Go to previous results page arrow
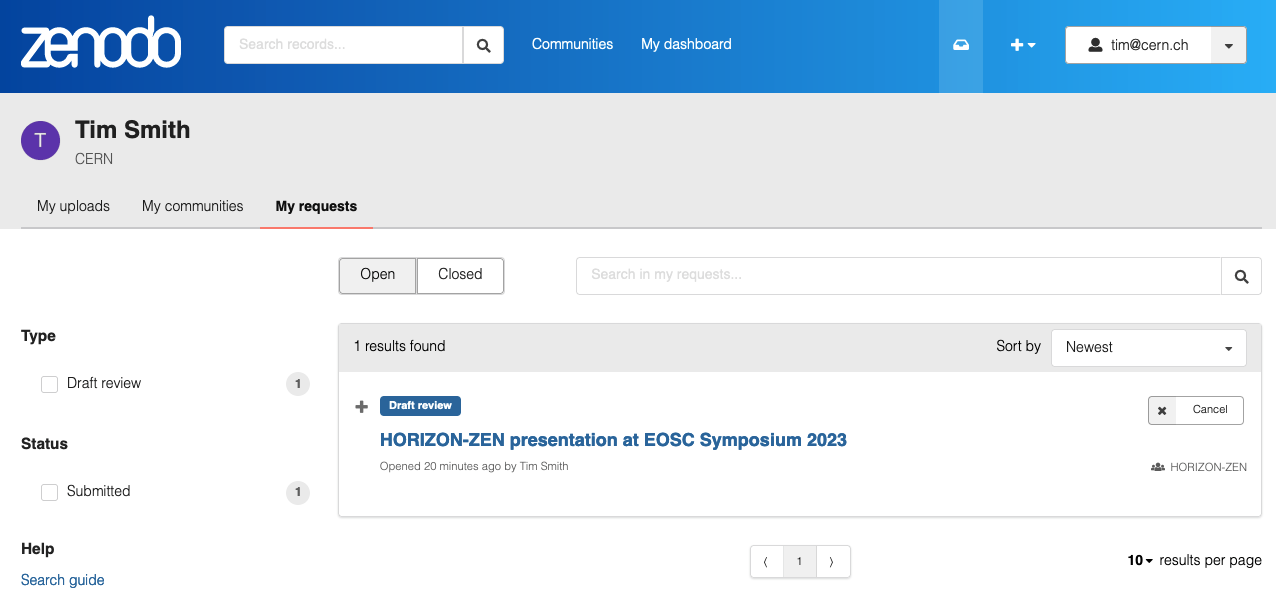The height and width of the screenshot is (609, 1276). 766,562
